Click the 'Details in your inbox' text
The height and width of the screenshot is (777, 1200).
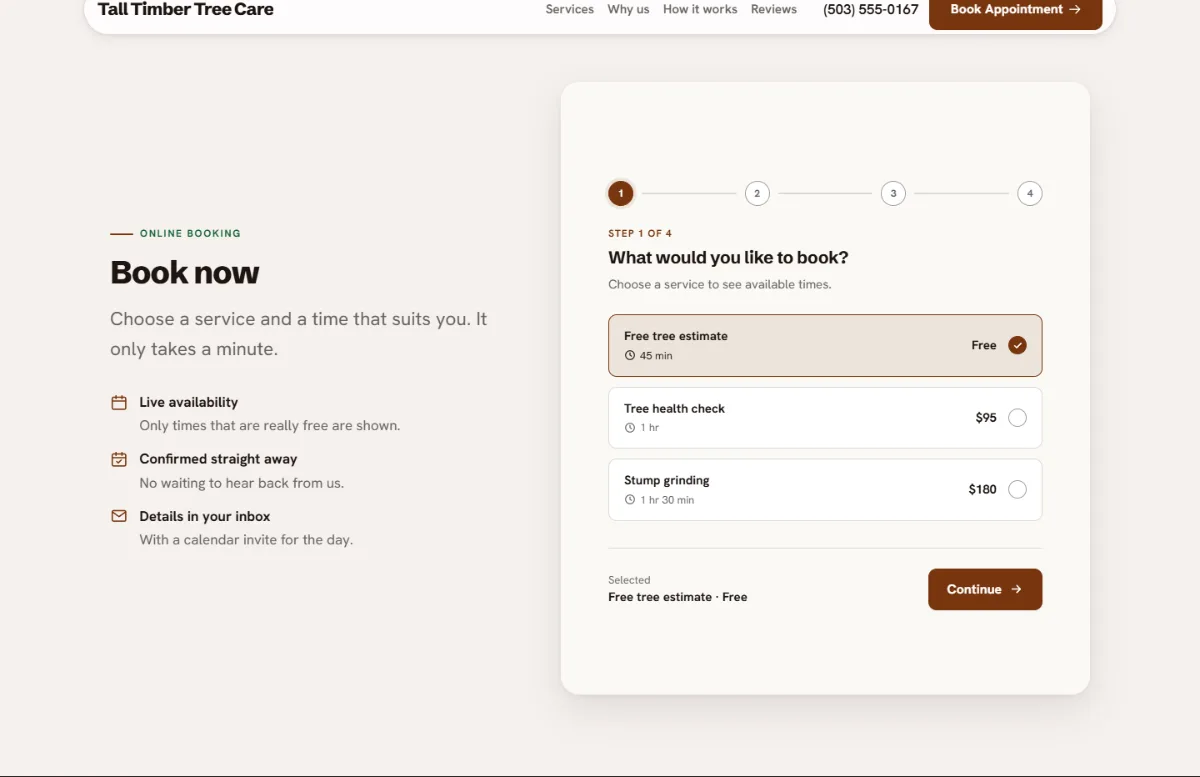pos(205,516)
